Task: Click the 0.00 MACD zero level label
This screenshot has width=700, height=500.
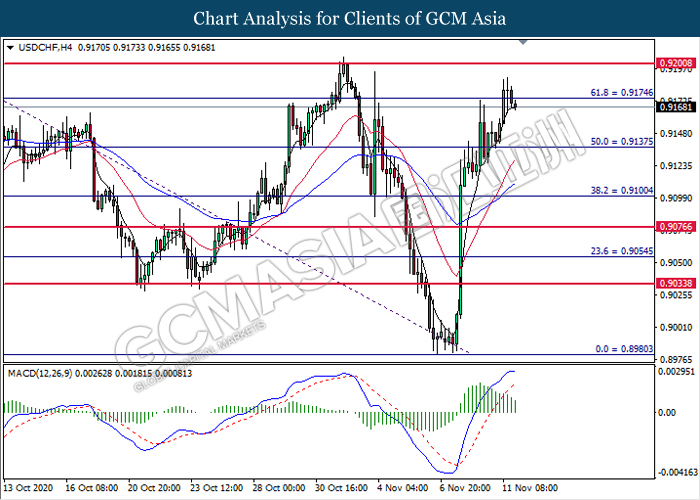Action: click(x=667, y=412)
